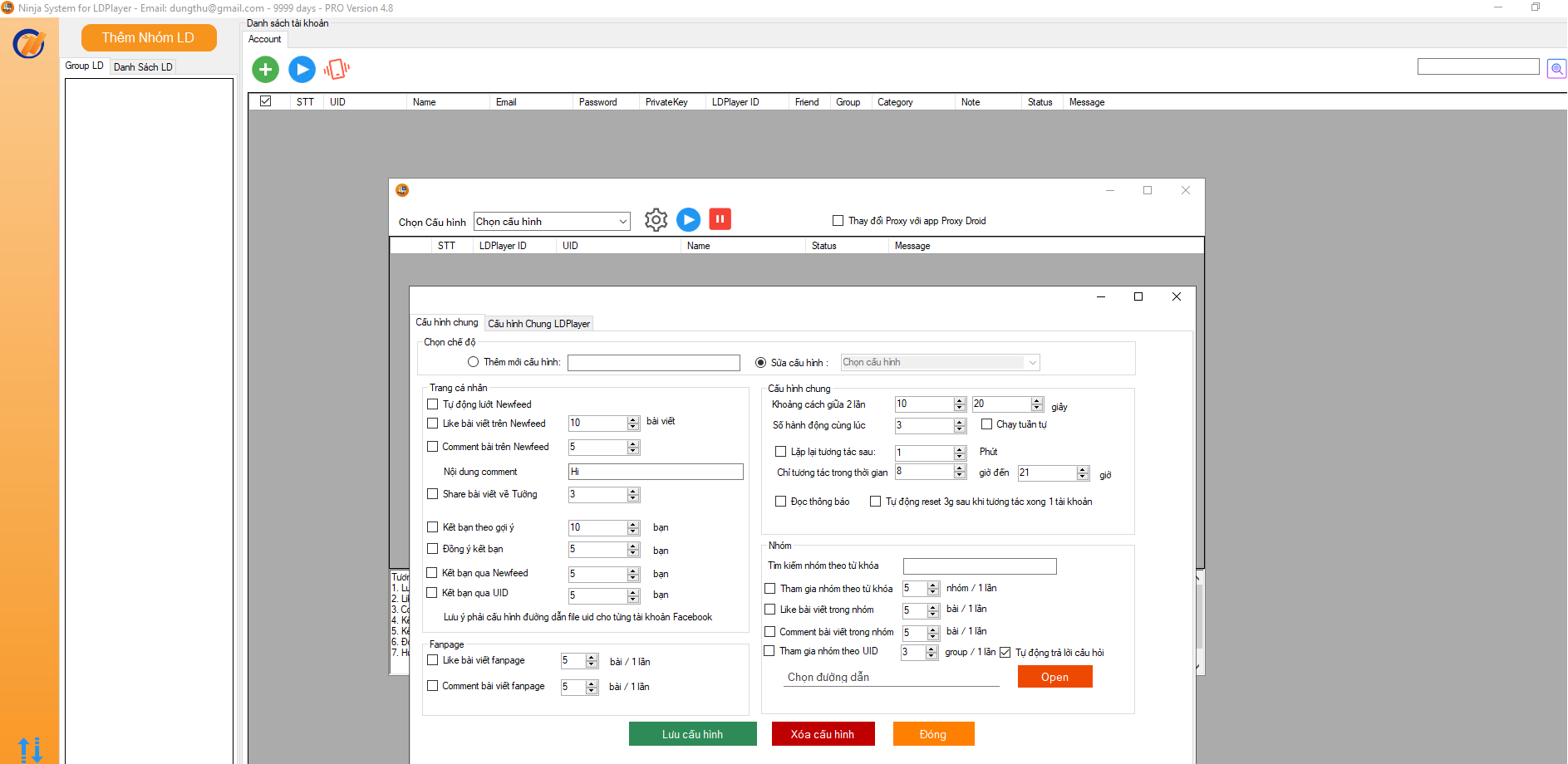Click the blue play icon in Account toolbar
This screenshot has width=1568, height=764.
(x=302, y=69)
